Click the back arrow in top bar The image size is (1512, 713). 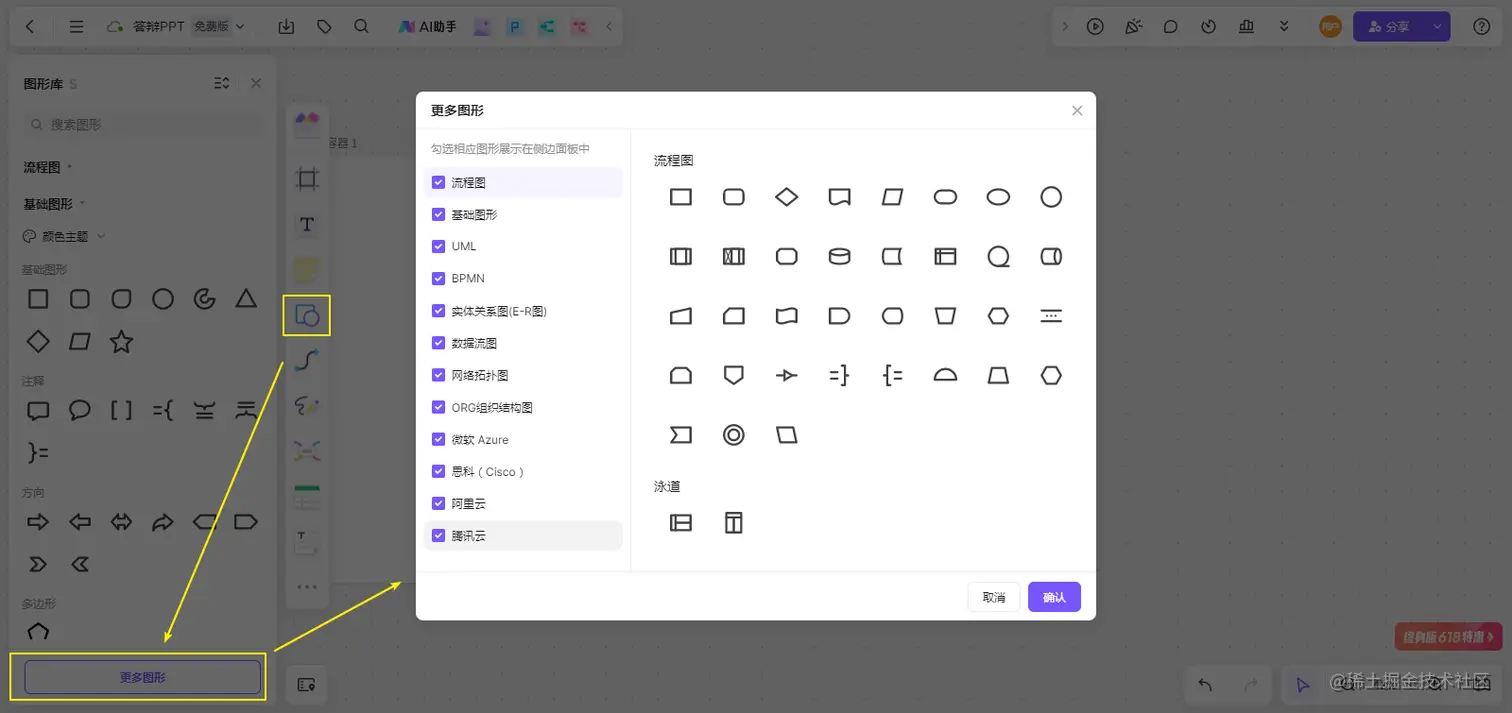[29, 27]
